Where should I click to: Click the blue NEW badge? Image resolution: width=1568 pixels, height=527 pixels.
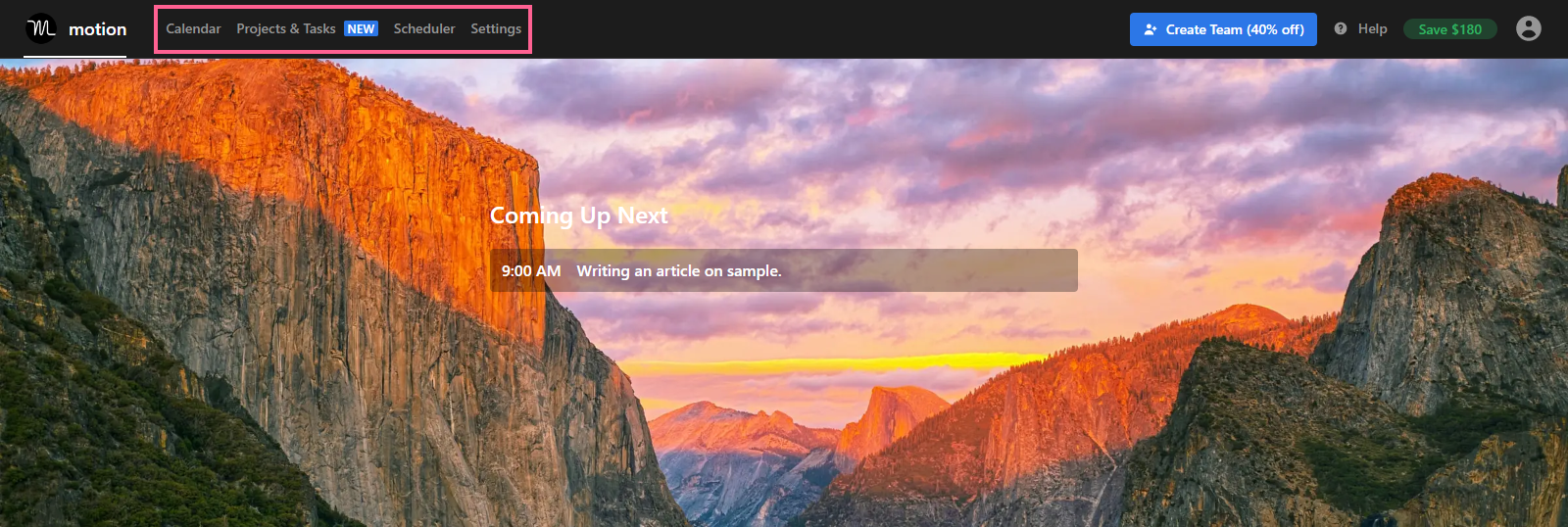pos(361,29)
